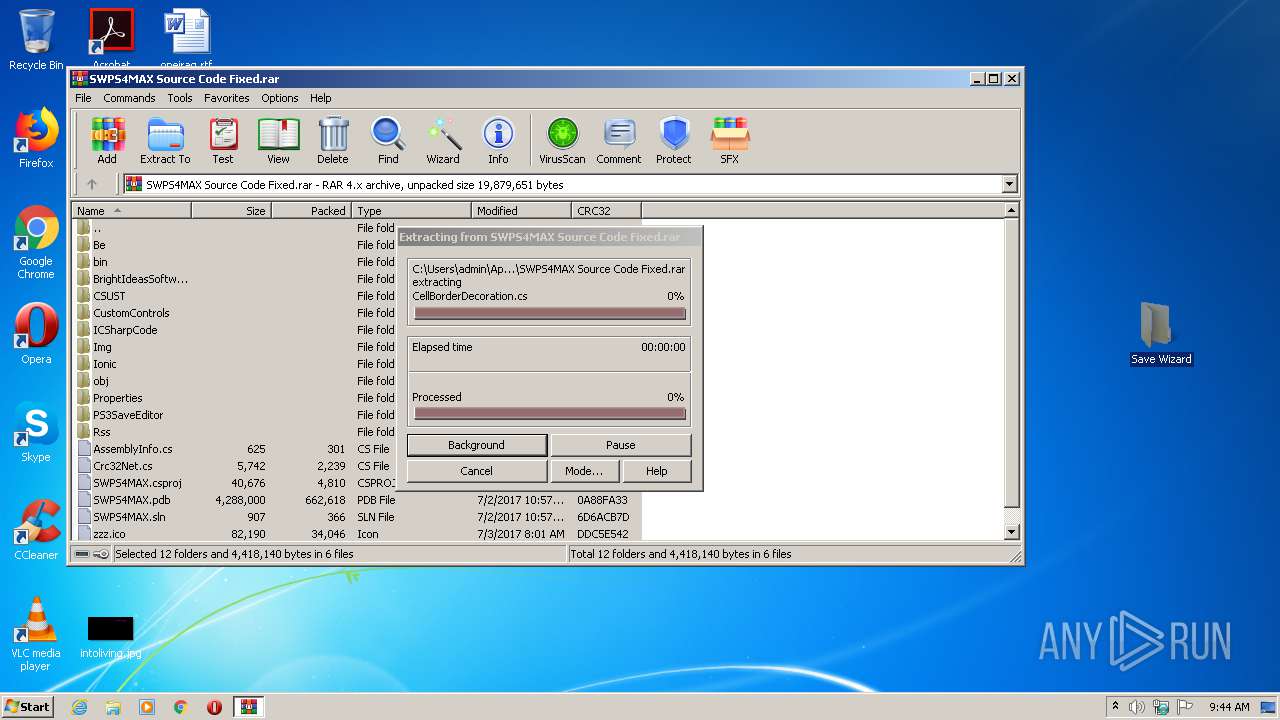Image resolution: width=1280 pixels, height=720 pixels.
Task: Click the Mode... button
Action: [x=584, y=471]
